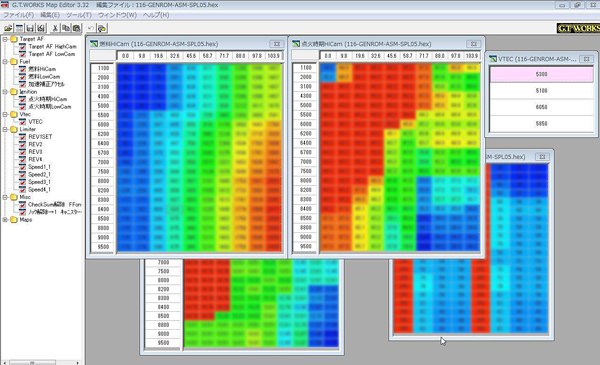Select REV2 in the Limiter group
The width and height of the screenshot is (600, 365).
coord(35,145)
